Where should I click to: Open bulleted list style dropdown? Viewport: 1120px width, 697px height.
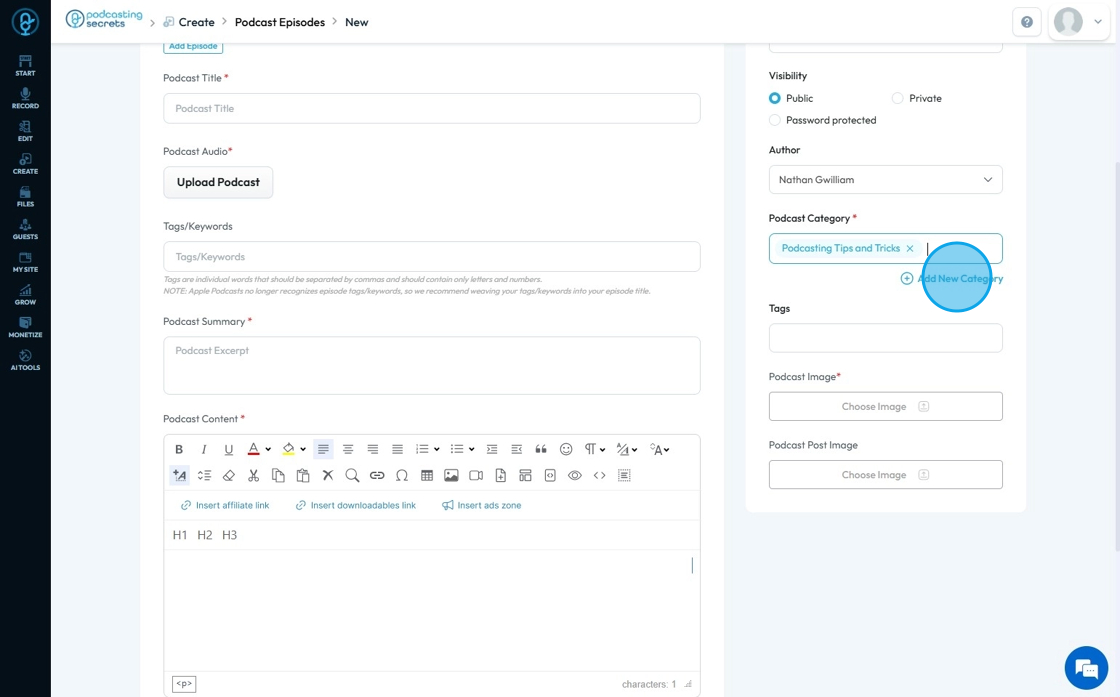pyautogui.click(x=471, y=449)
